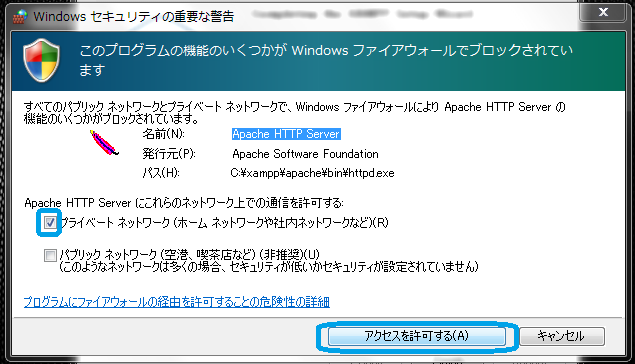Close the Windows security alert dialog
The image size is (635, 364).
(x=603, y=13)
